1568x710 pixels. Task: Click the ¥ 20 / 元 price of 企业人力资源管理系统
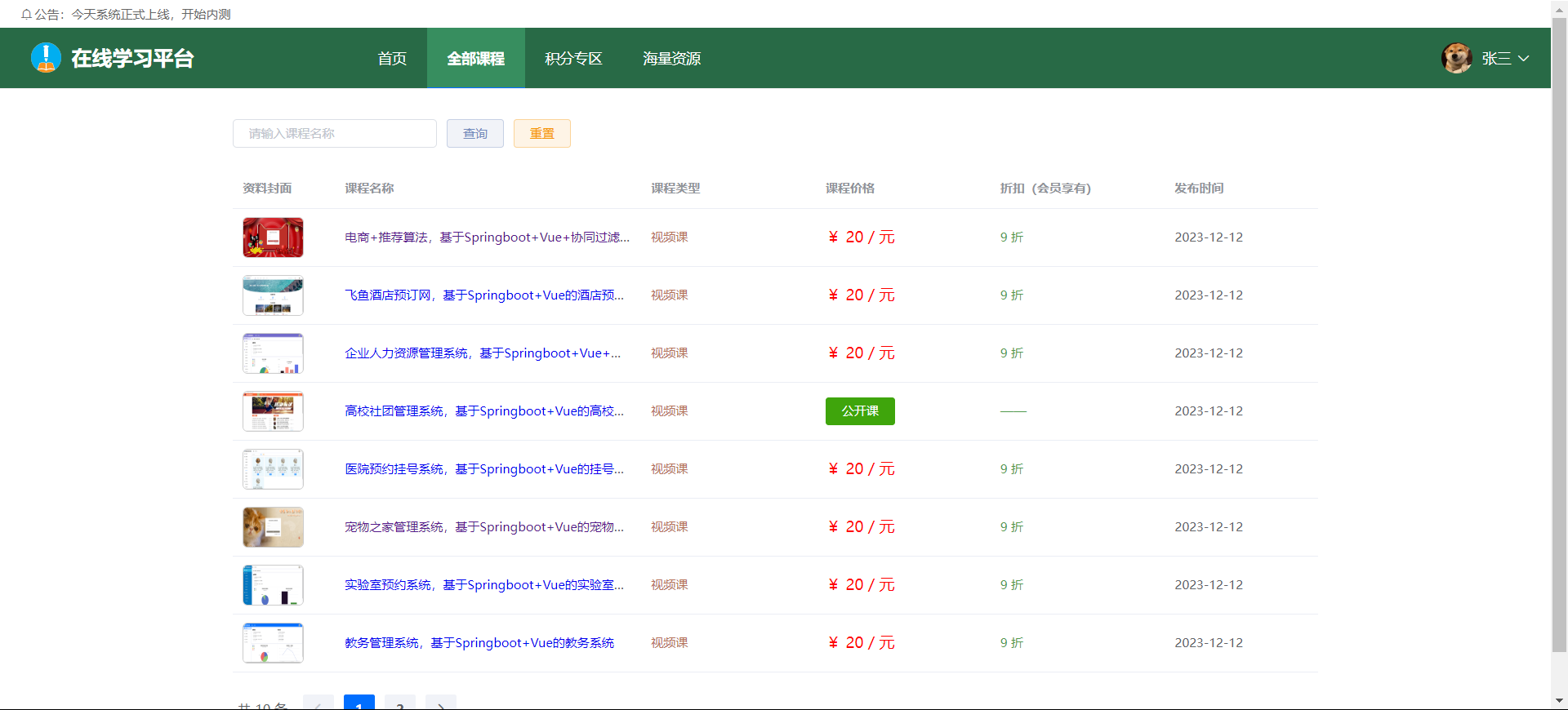(862, 353)
